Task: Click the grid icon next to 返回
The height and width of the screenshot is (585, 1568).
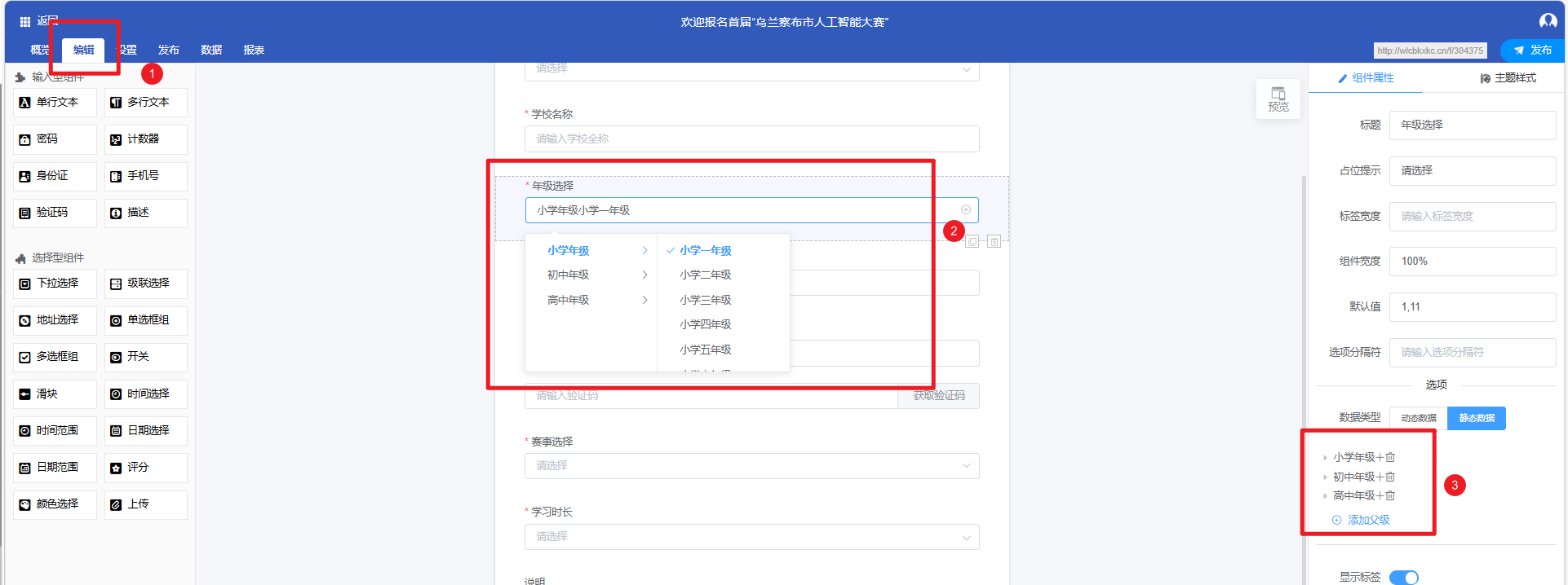Action: click(25, 21)
